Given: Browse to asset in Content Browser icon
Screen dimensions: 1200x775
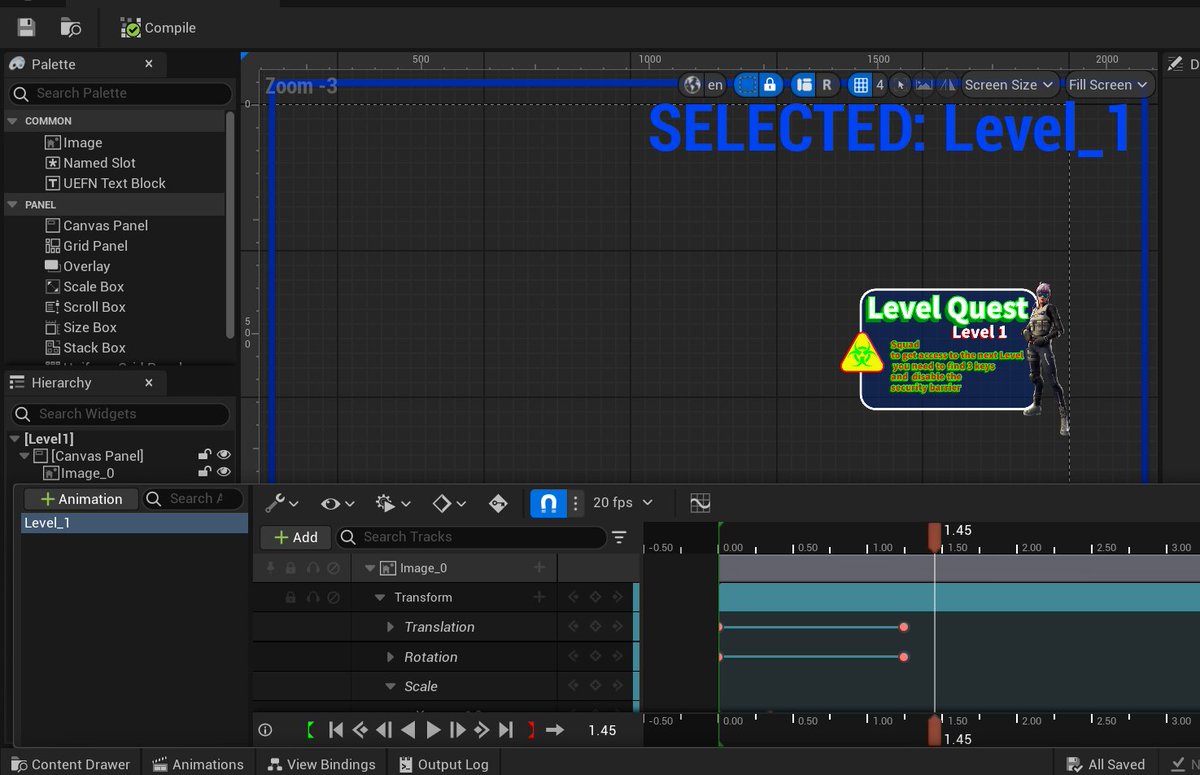Looking at the screenshot, I should click(x=70, y=28).
